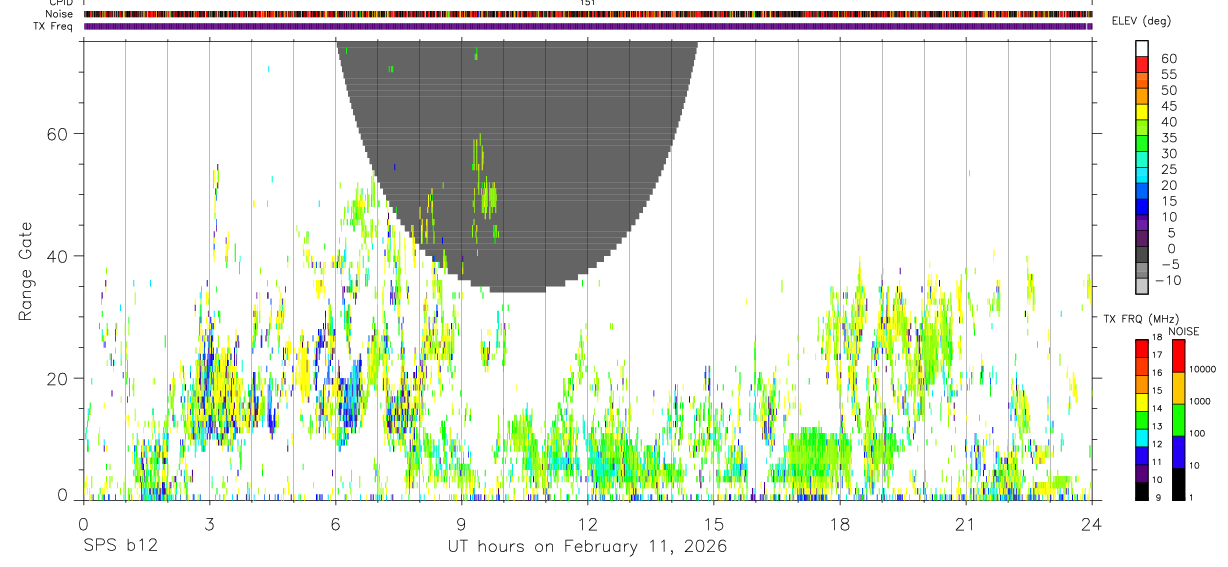Click the '55' label on ELEV colorbar
The image size is (1228, 567).
[x=1169, y=74]
